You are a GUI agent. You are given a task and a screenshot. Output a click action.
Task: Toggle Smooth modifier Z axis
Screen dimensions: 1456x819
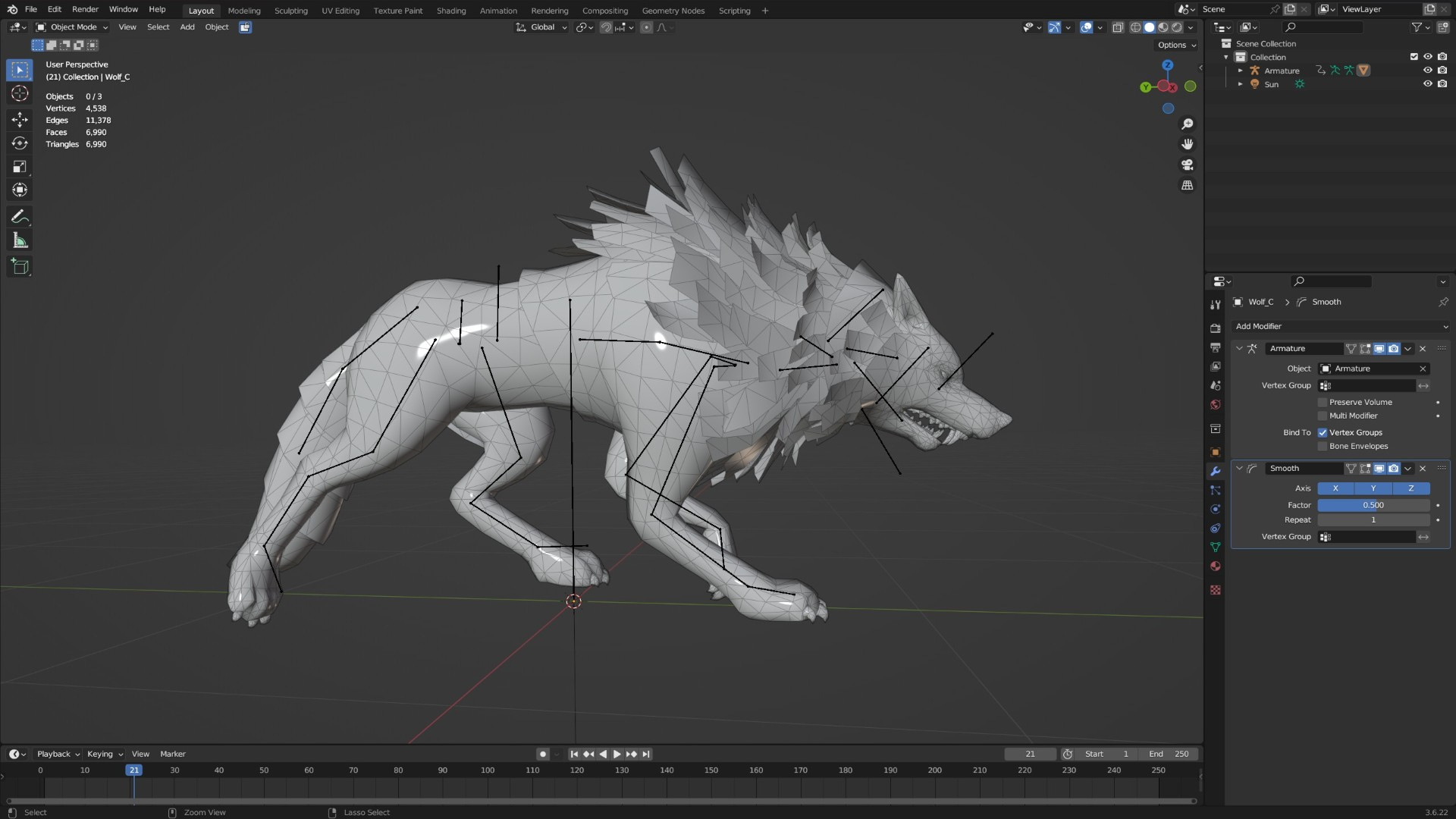point(1411,488)
